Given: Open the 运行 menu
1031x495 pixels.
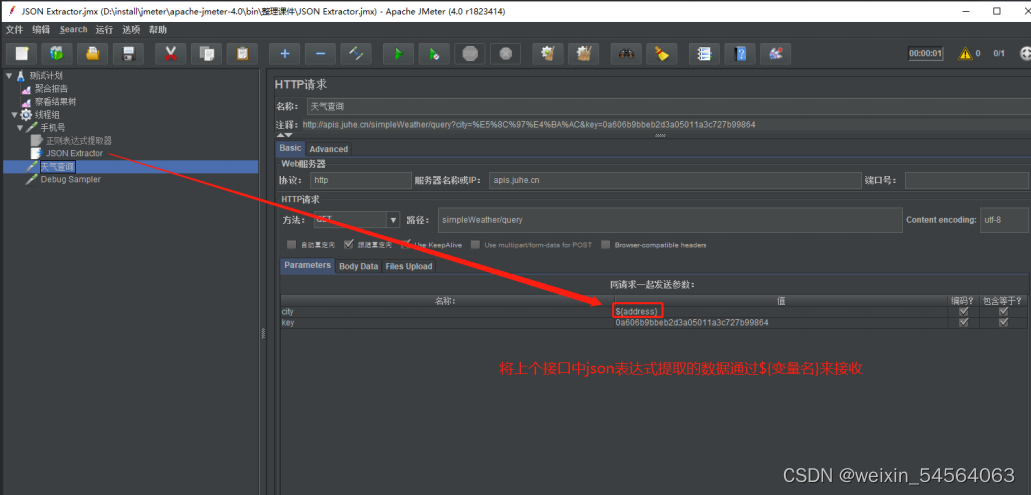Looking at the screenshot, I should [104, 30].
